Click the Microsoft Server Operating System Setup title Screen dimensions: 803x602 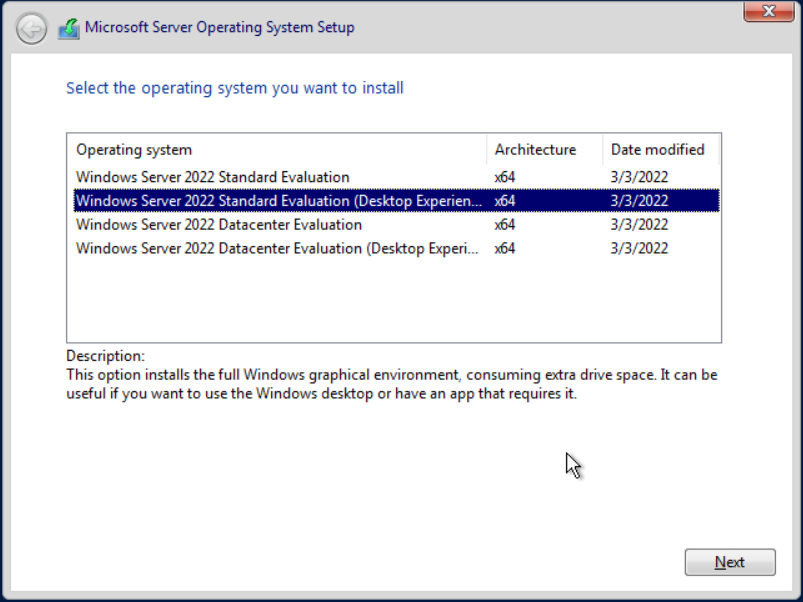pos(220,27)
